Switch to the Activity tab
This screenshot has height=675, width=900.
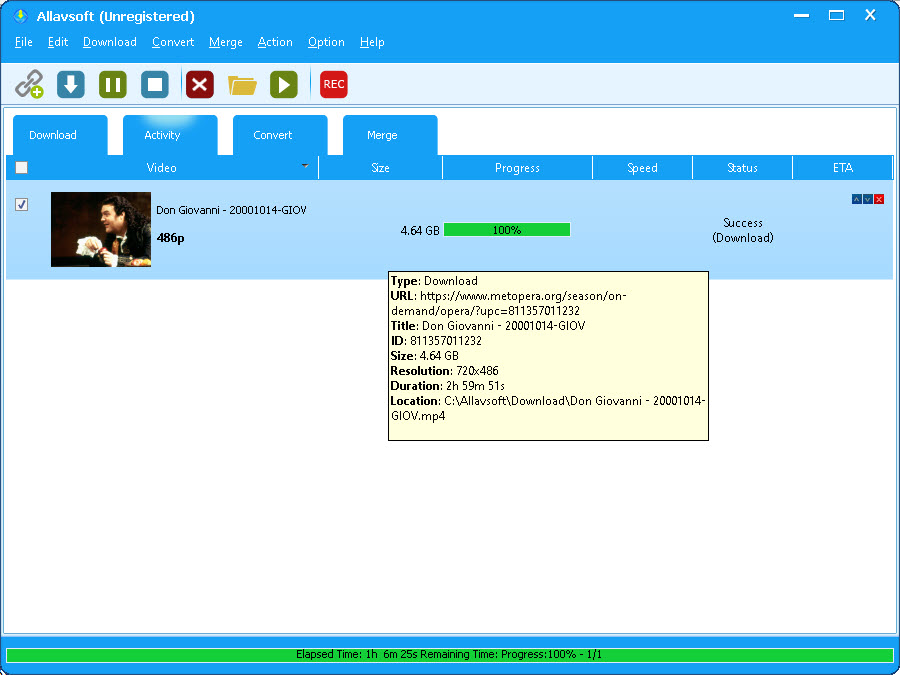pos(170,135)
